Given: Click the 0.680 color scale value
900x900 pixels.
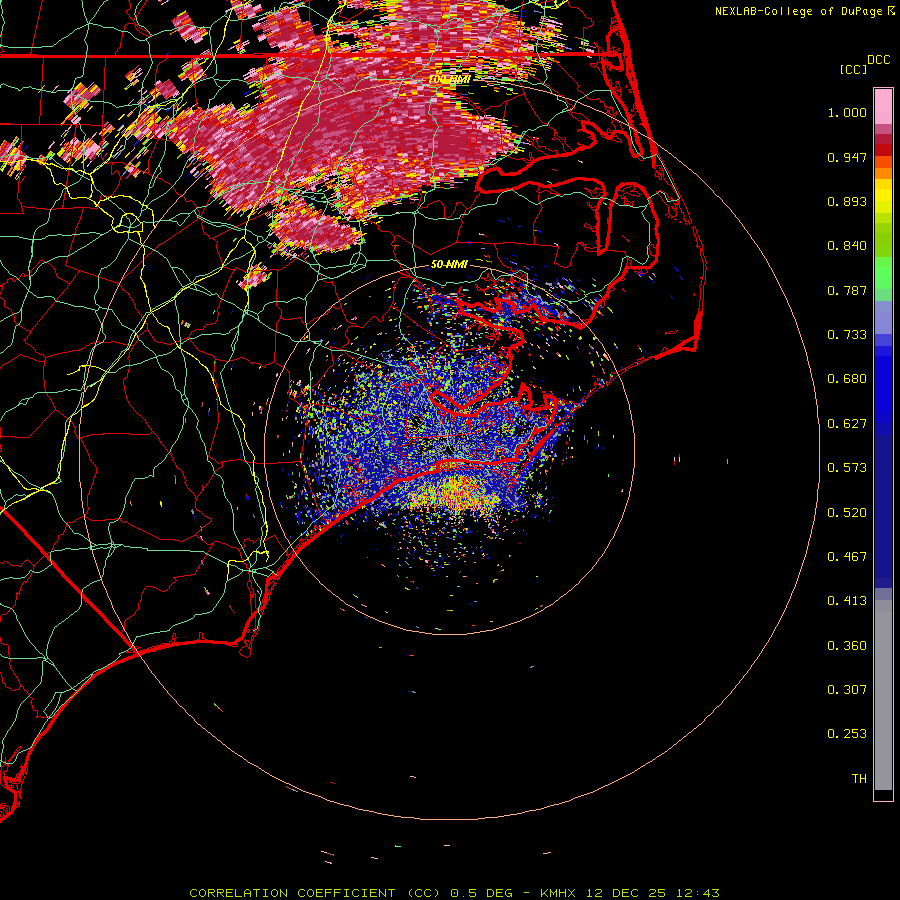Looking at the screenshot, I should 847,379.
